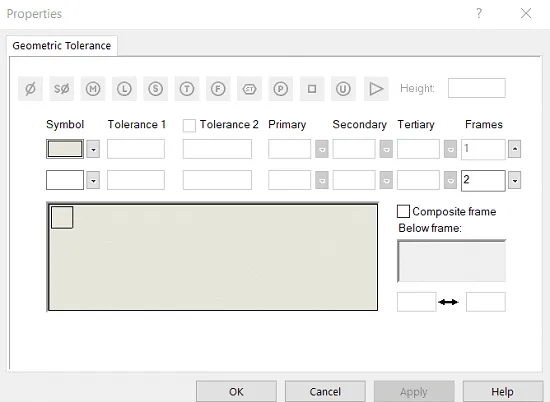Confirm the dialog with OK
The image size is (550, 402).
pyautogui.click(x=236, y=391)
